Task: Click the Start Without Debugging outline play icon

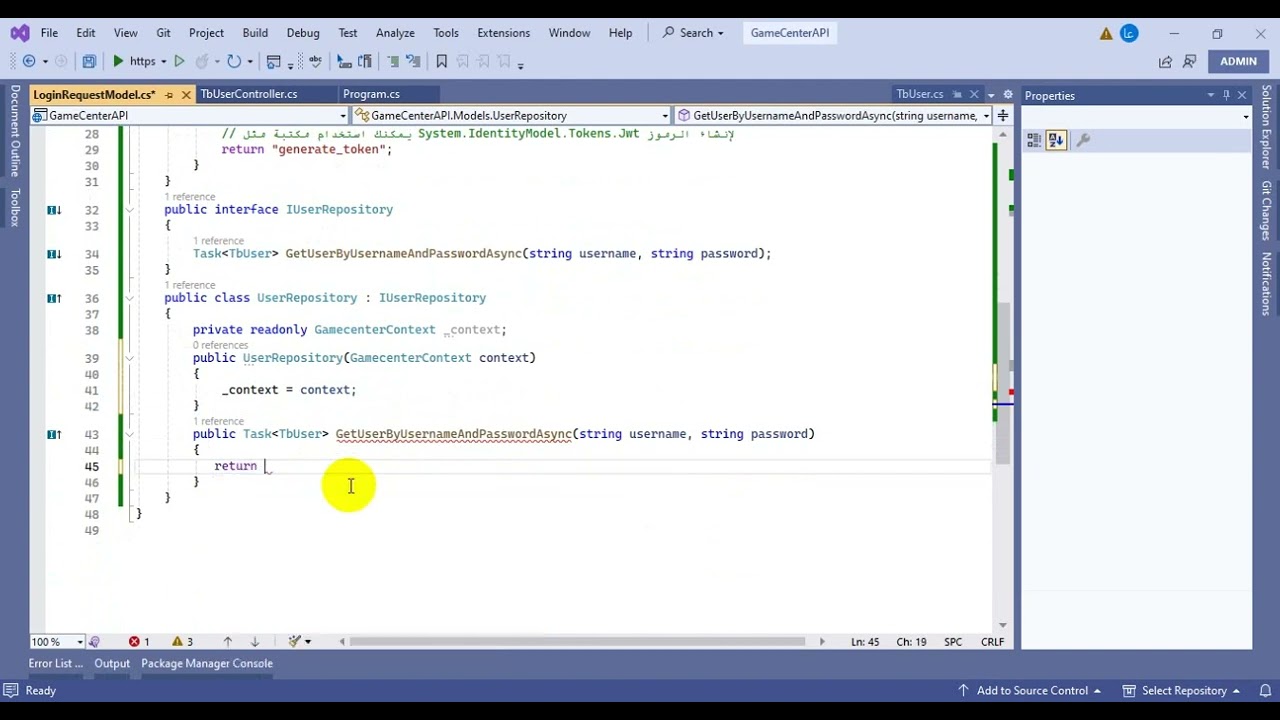Action: pyautogui.click(x=179, y=61)
